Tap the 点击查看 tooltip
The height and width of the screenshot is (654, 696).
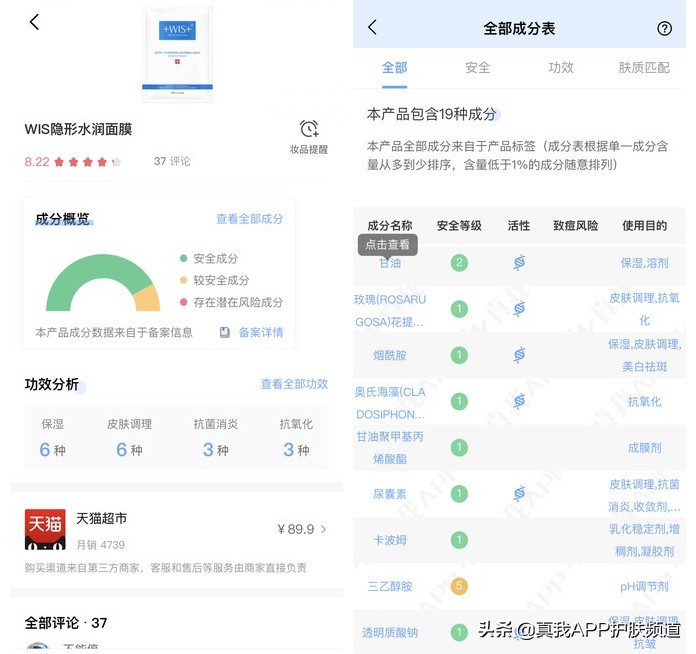tap(388, 245)
